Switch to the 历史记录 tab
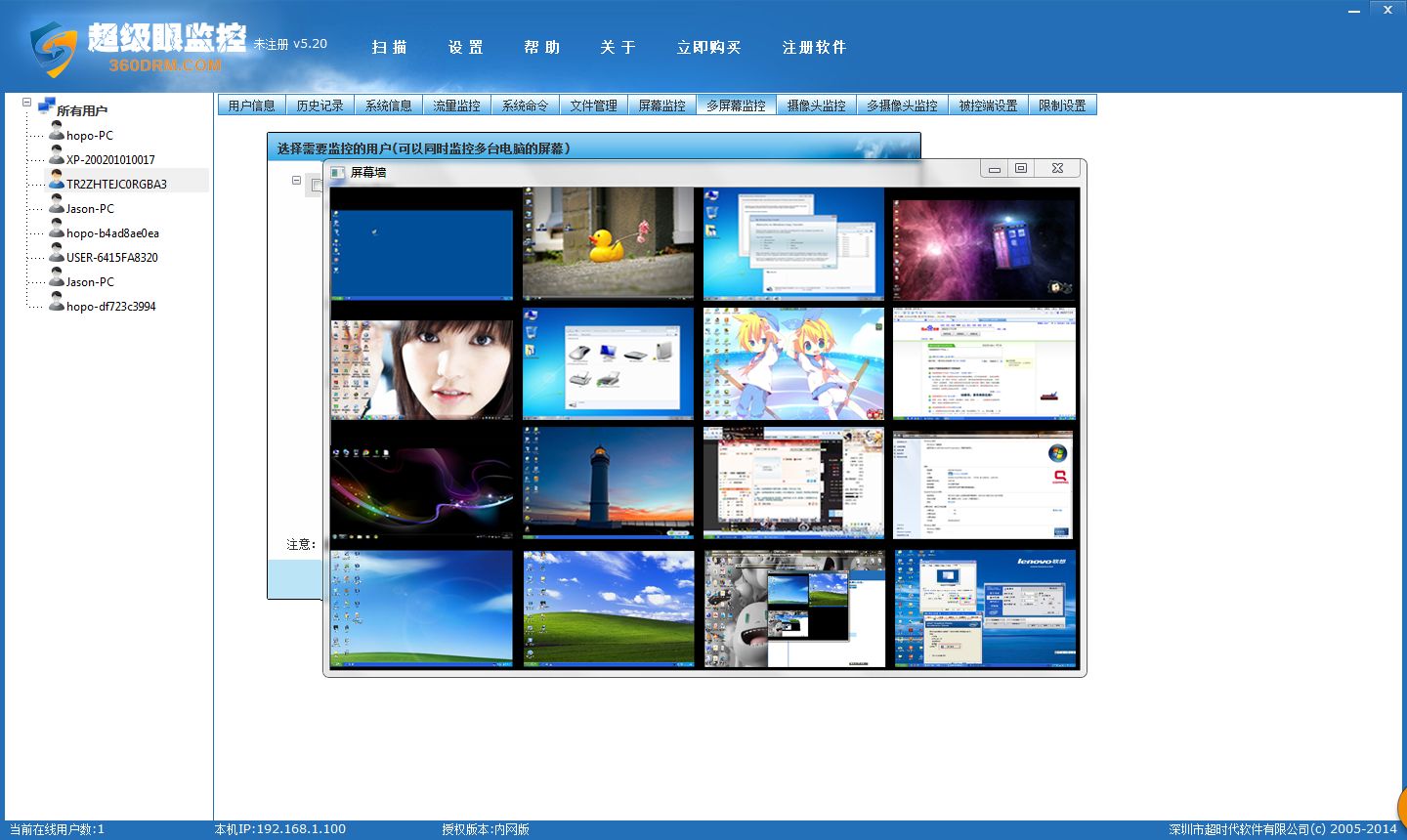This screenshot has width=1407, height=840. (320, 105)
